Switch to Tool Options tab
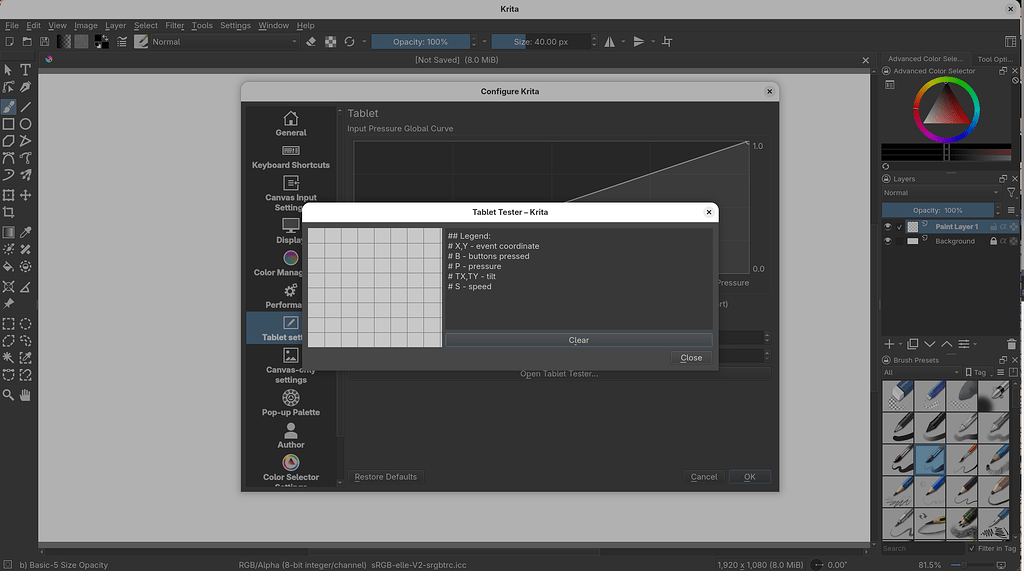This screenshot has width=1024, height=571. [x=995, y=59]
